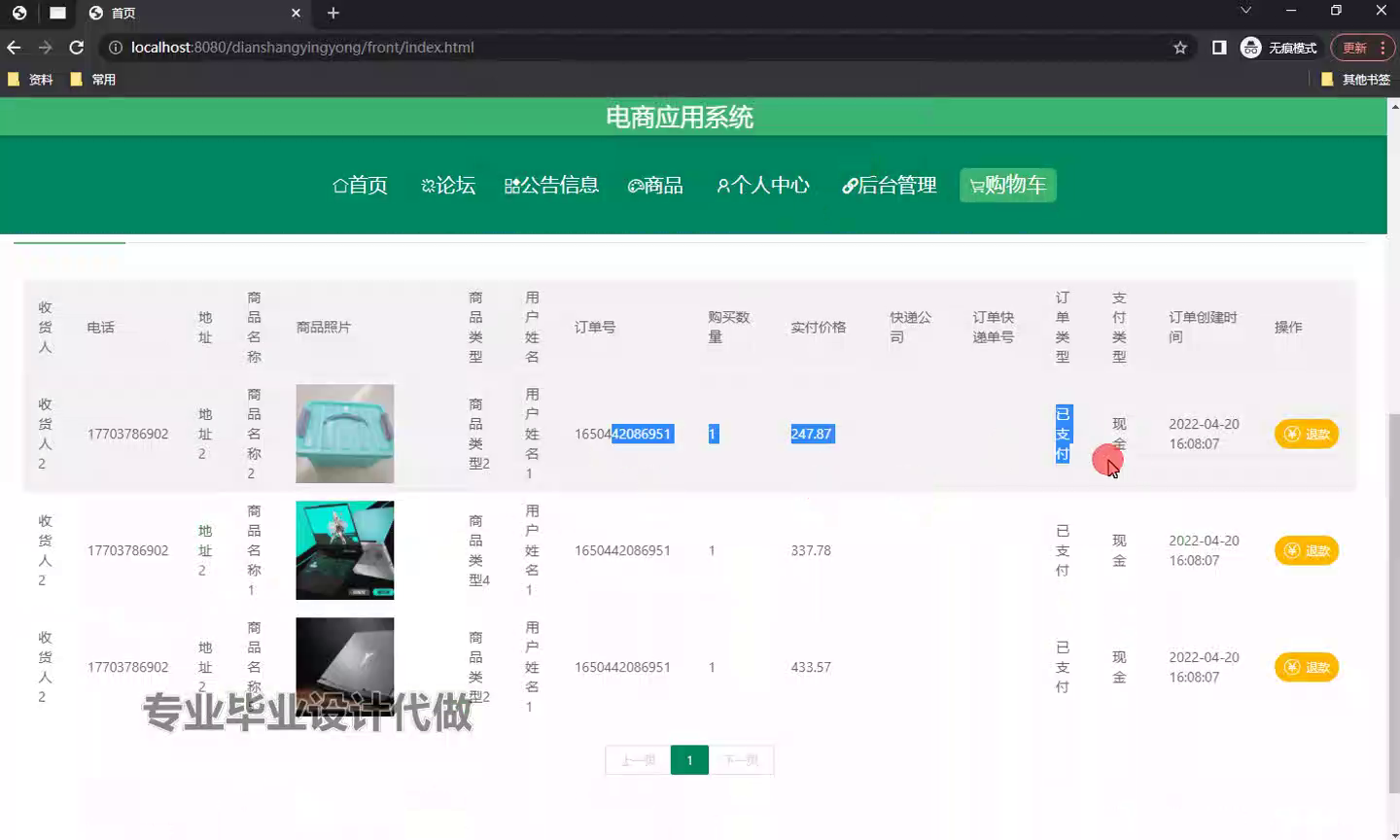Bookmark this page with the star icon
The height and width of the screenshot is (840, 1400).
[x=1180, y=48]
